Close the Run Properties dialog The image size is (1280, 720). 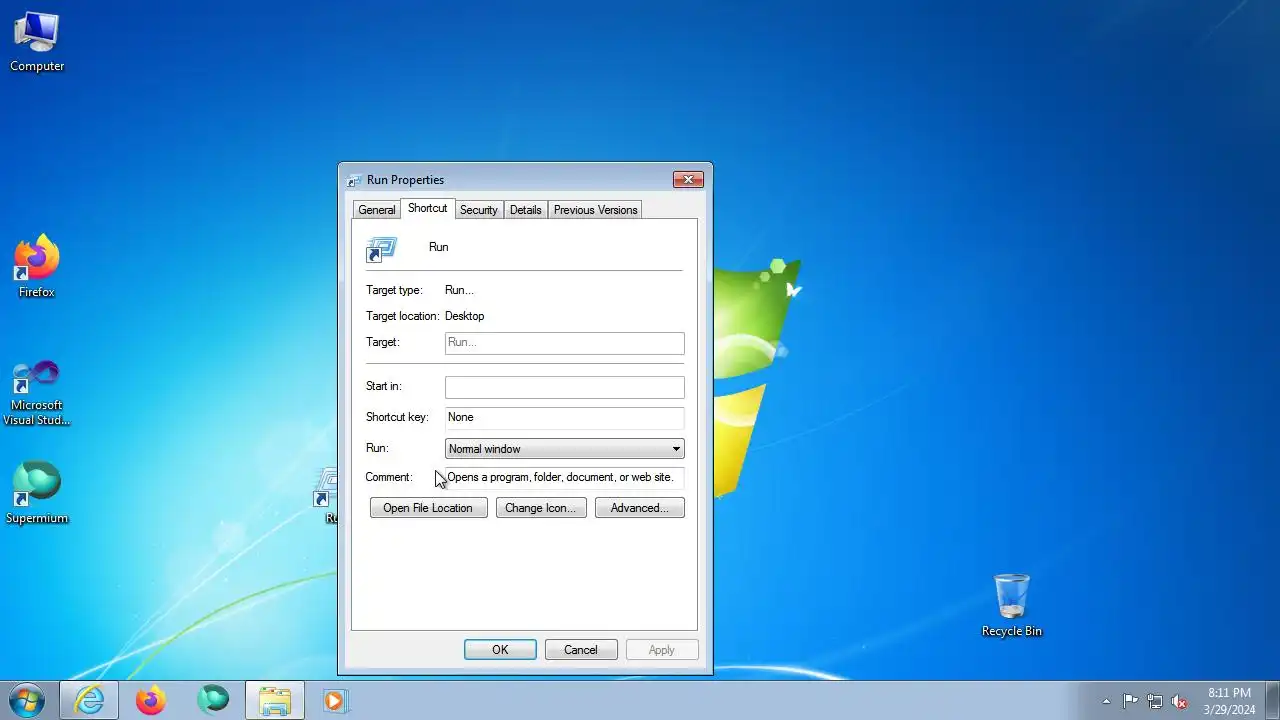688,180
